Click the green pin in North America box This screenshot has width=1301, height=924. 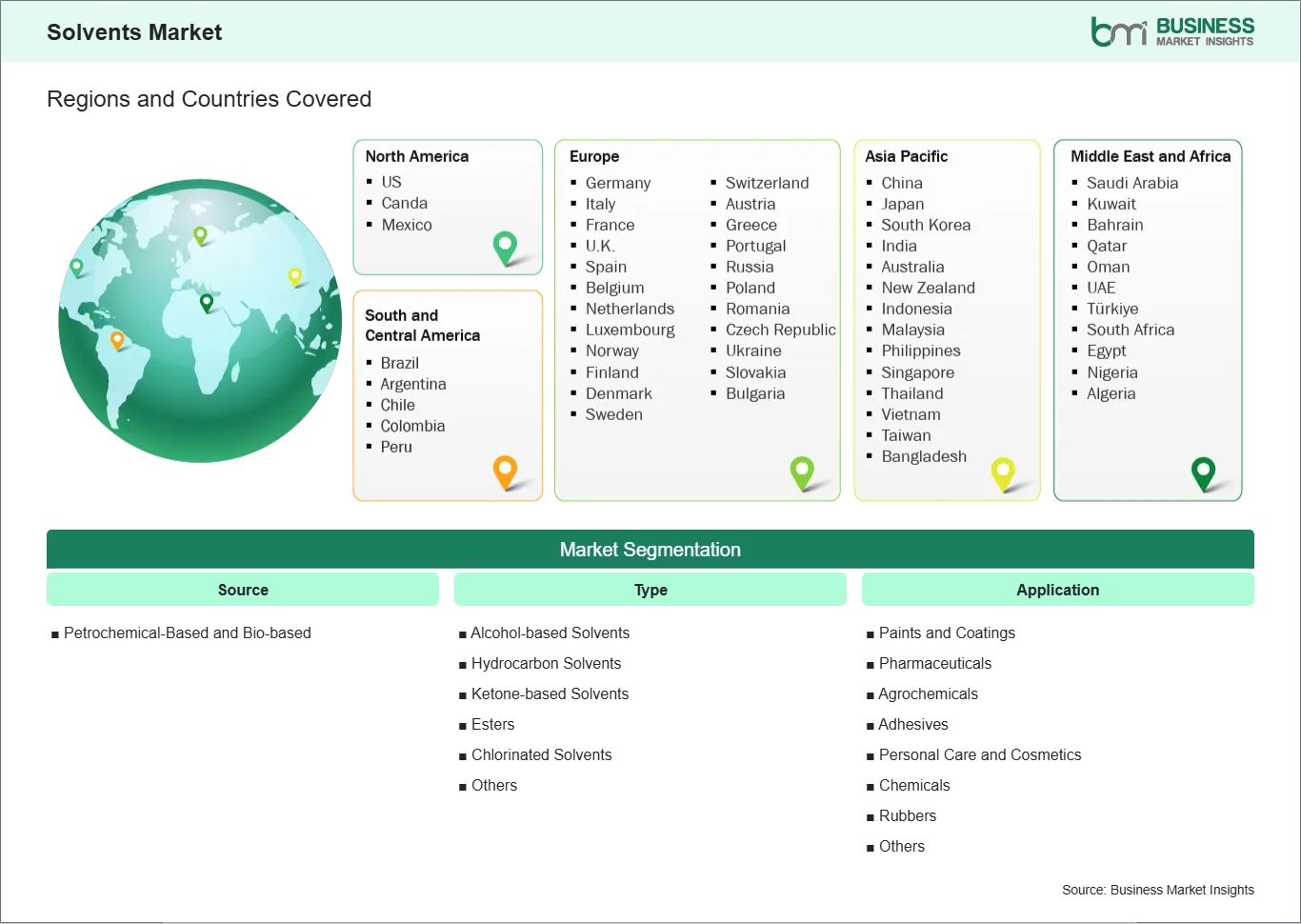click(x=505, y=247)
